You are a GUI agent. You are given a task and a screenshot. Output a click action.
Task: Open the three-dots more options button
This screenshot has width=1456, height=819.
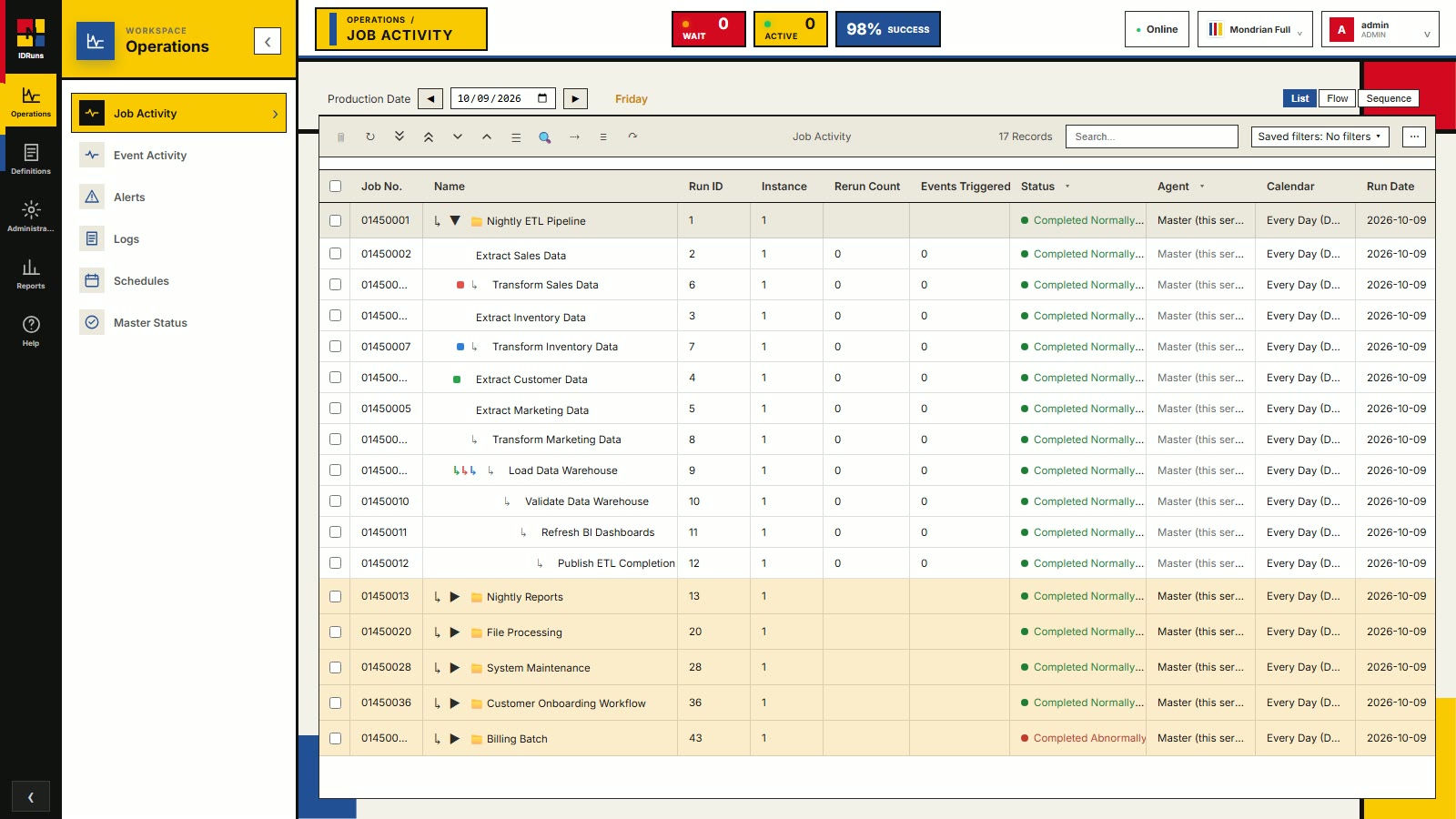tap(1414, 136)
